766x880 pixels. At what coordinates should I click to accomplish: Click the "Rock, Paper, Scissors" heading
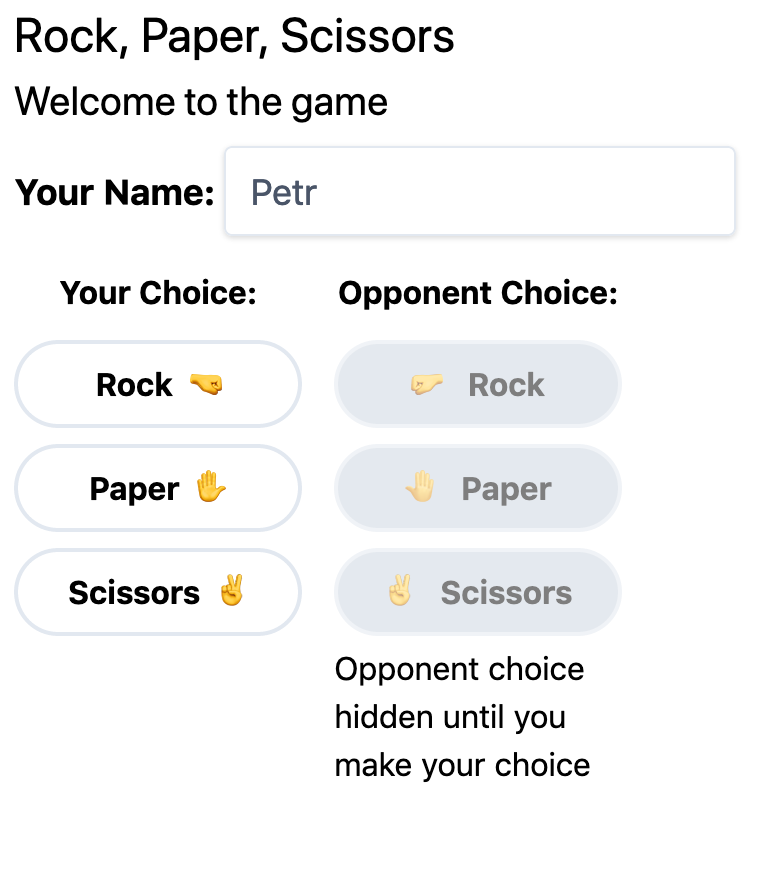235,37
